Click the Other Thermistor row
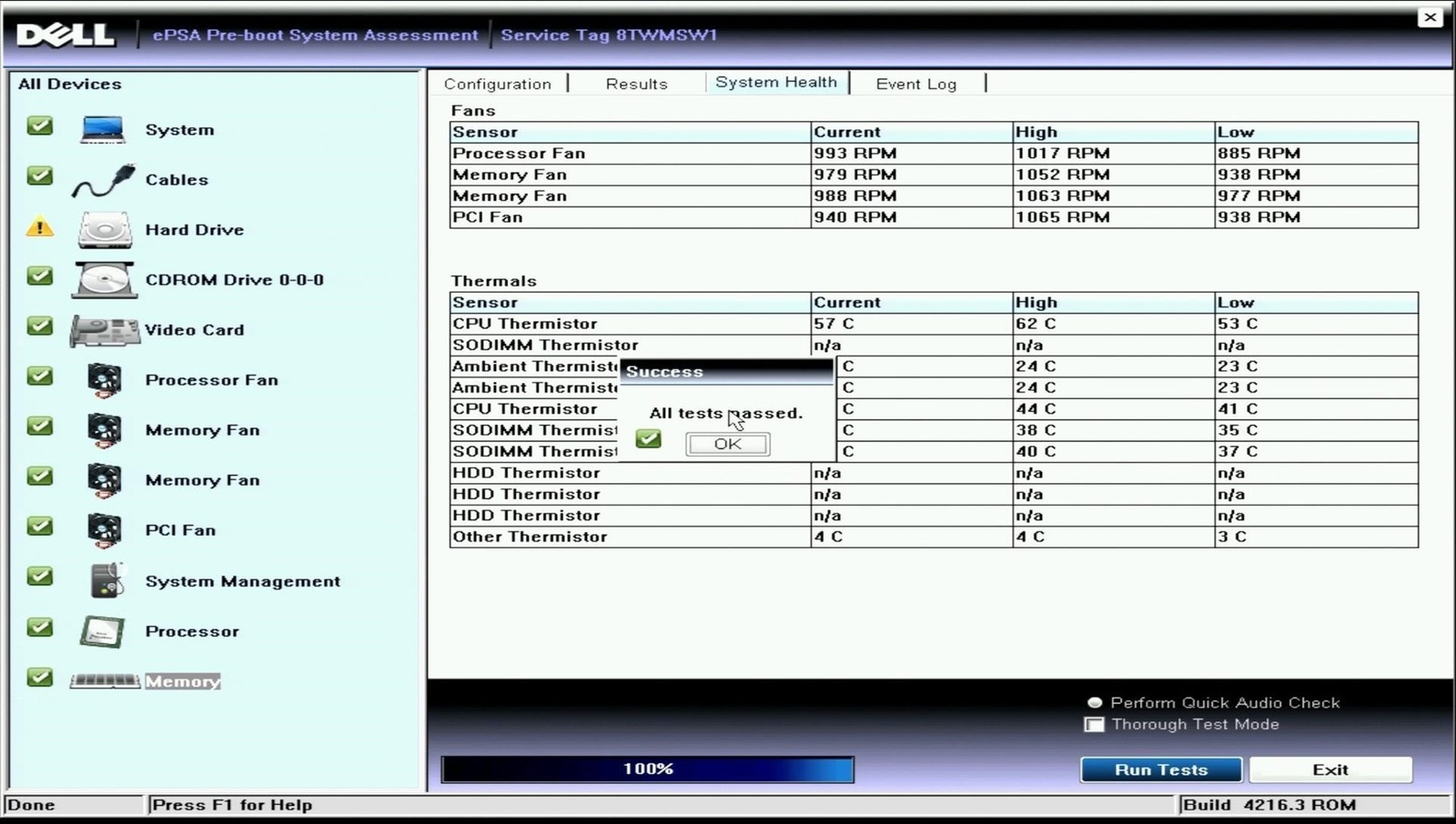 [934, 537]
